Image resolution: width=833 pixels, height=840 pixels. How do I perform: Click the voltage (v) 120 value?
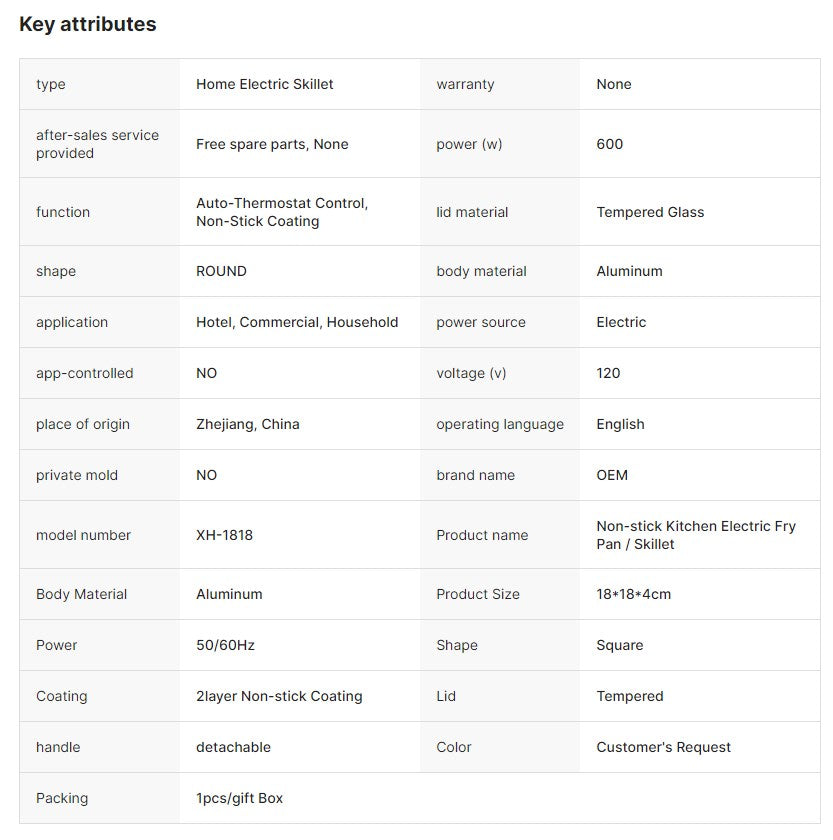608,373
